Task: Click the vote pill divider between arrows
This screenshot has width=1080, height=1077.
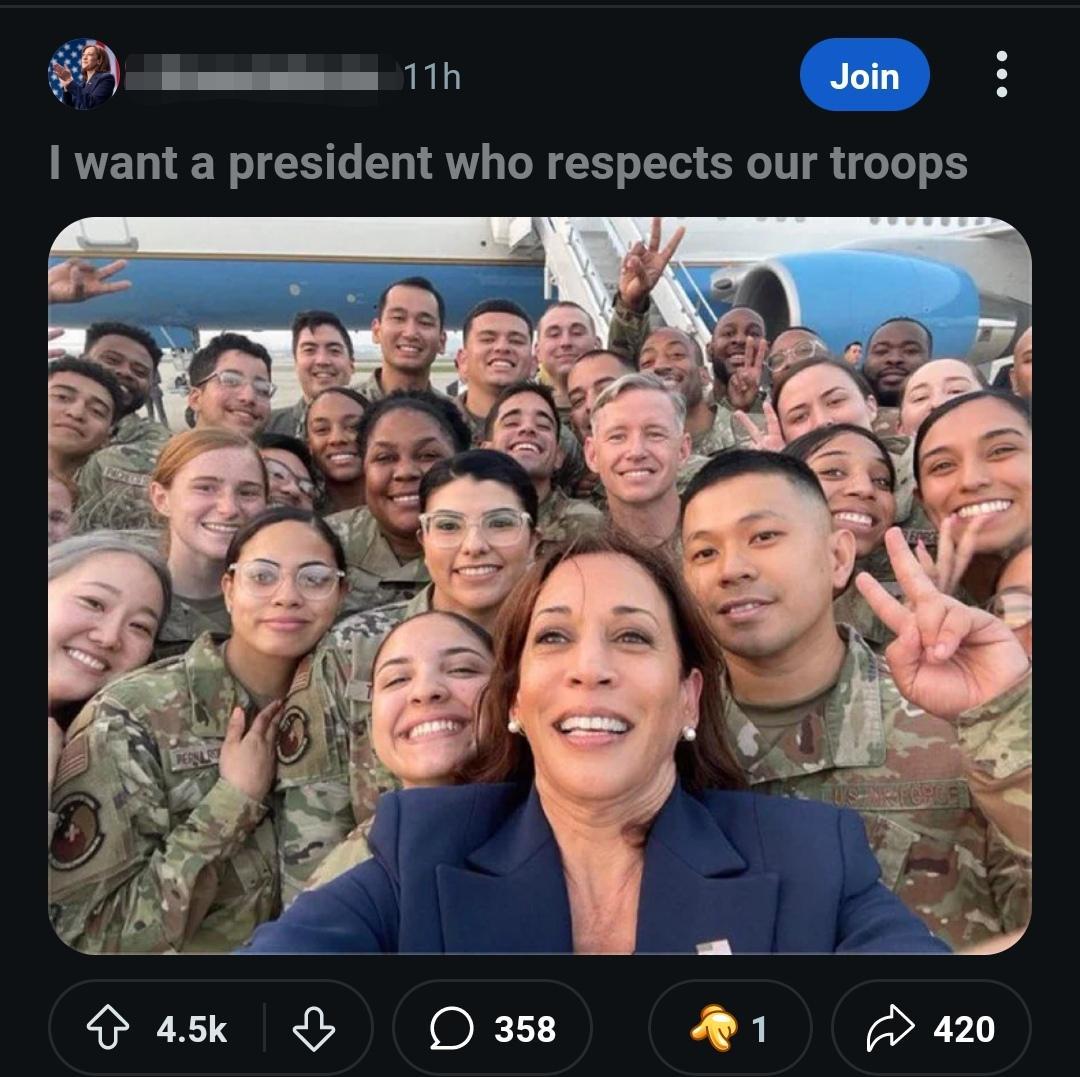Action: tap(264, 1027)
